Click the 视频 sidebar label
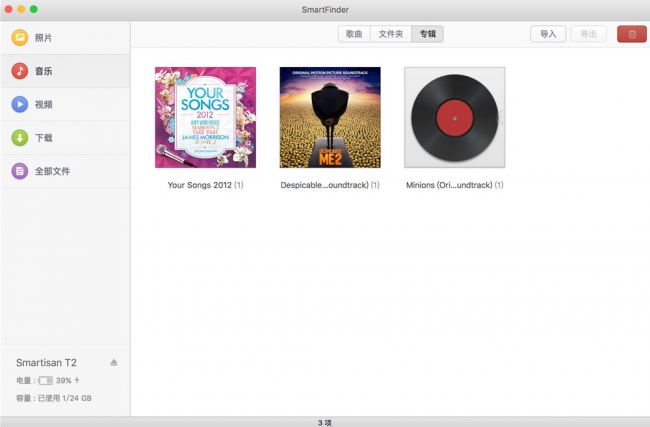The height and width of the screenshot is (427, 650). (x=44, y=104)
